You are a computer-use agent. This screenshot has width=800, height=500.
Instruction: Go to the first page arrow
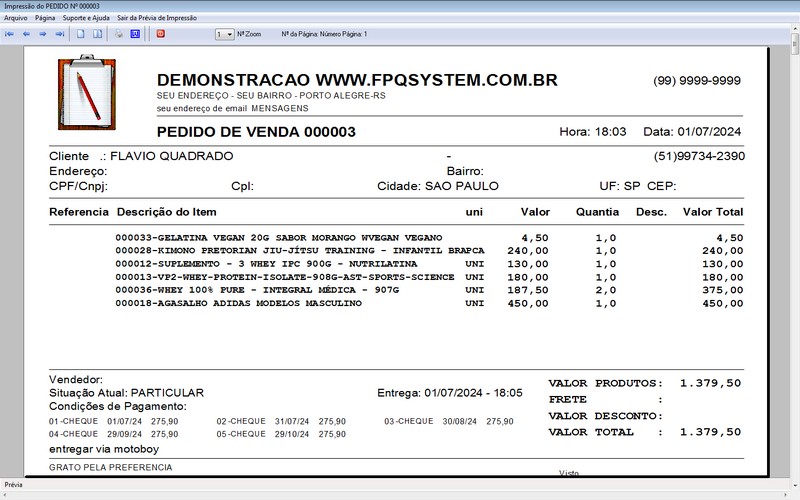[x=9, y=34]
